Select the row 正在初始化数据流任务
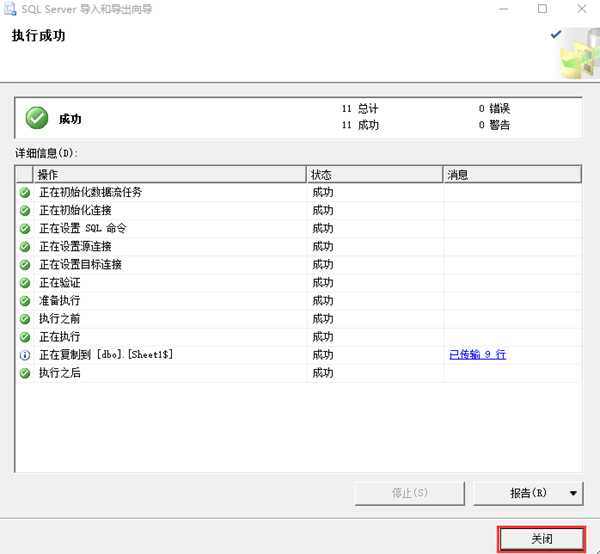Viewport: 600px width, 554px height. click(298, 192)
